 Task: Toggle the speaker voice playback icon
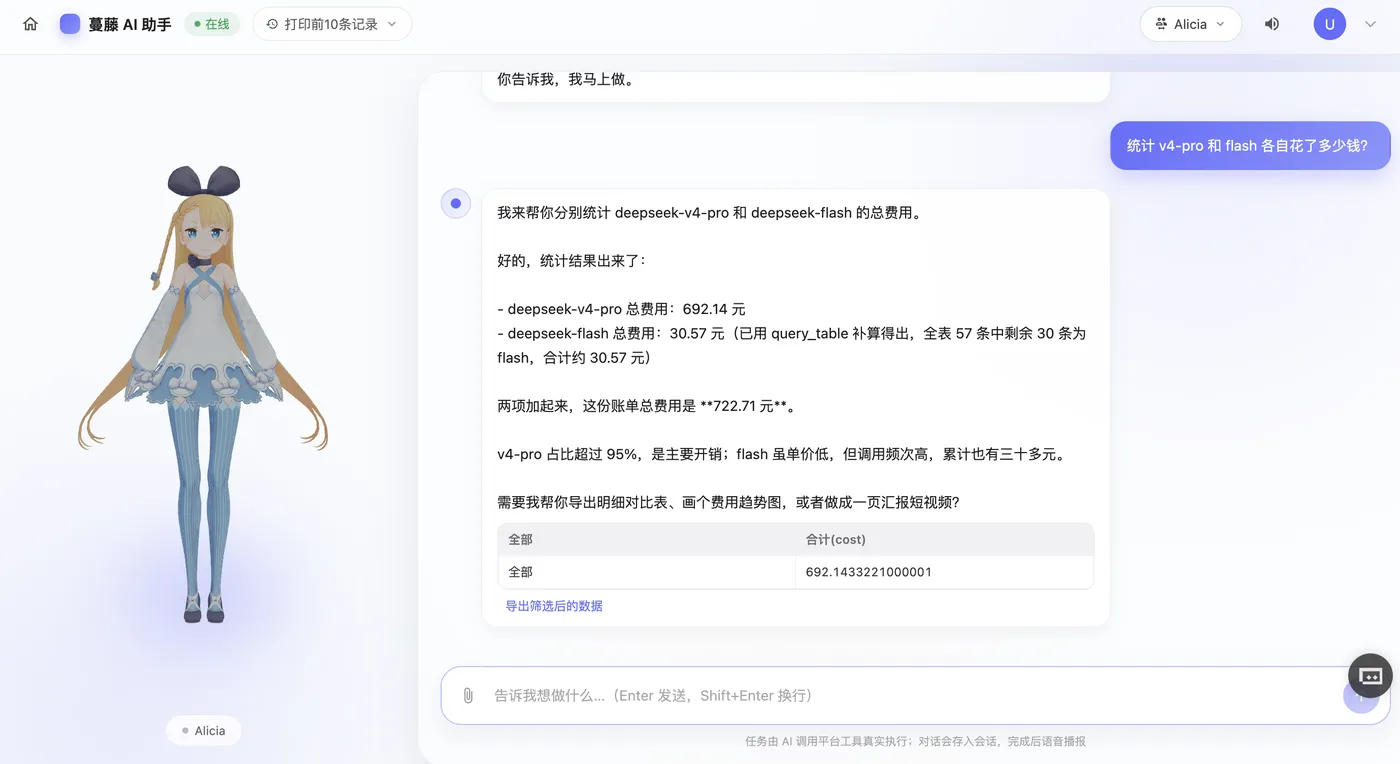coord(1272,24)
